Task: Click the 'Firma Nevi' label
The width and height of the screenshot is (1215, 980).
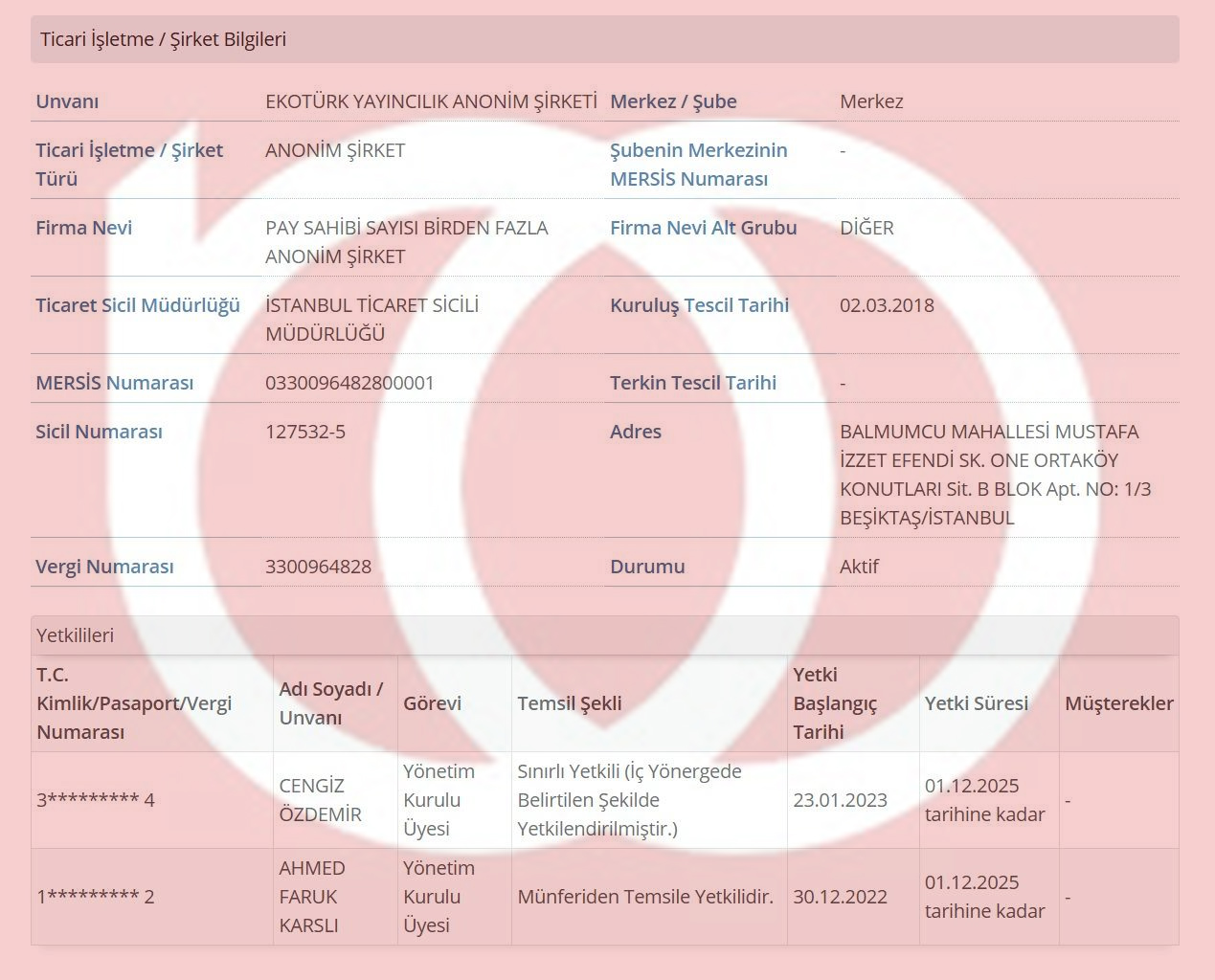Action: (83, 228)
